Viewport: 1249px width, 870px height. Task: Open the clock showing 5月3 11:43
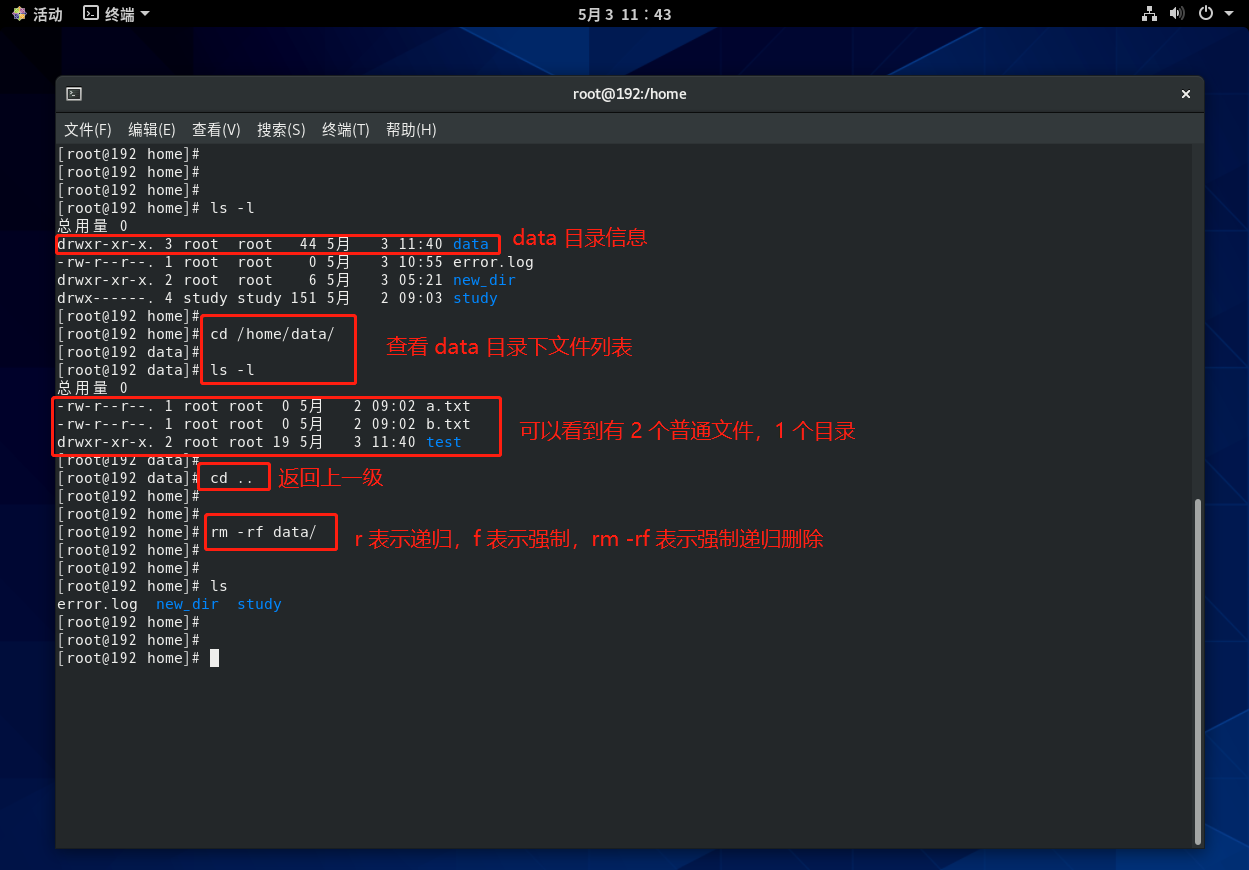coord(624,14)
